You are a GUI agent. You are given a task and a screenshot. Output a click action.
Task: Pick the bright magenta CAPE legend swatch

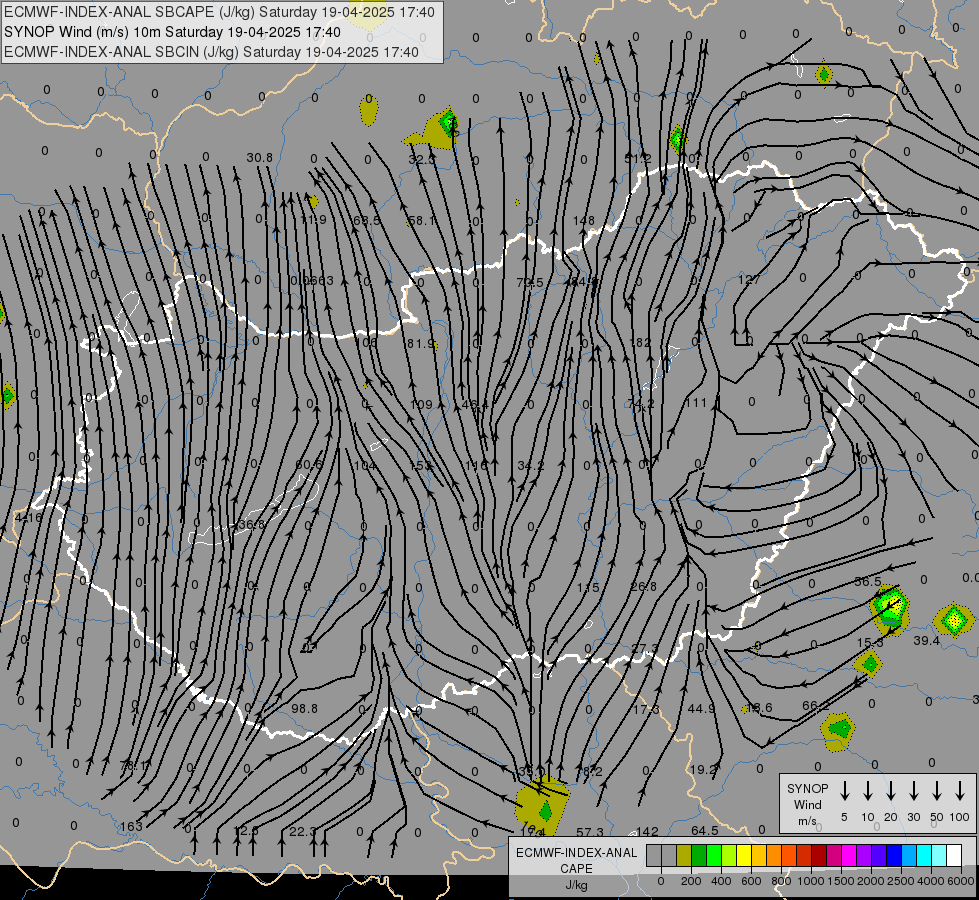tap(849, 856)
